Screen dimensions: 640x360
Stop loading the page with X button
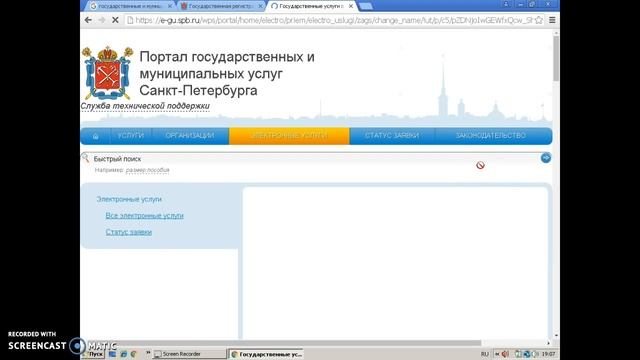coord(115,20)
